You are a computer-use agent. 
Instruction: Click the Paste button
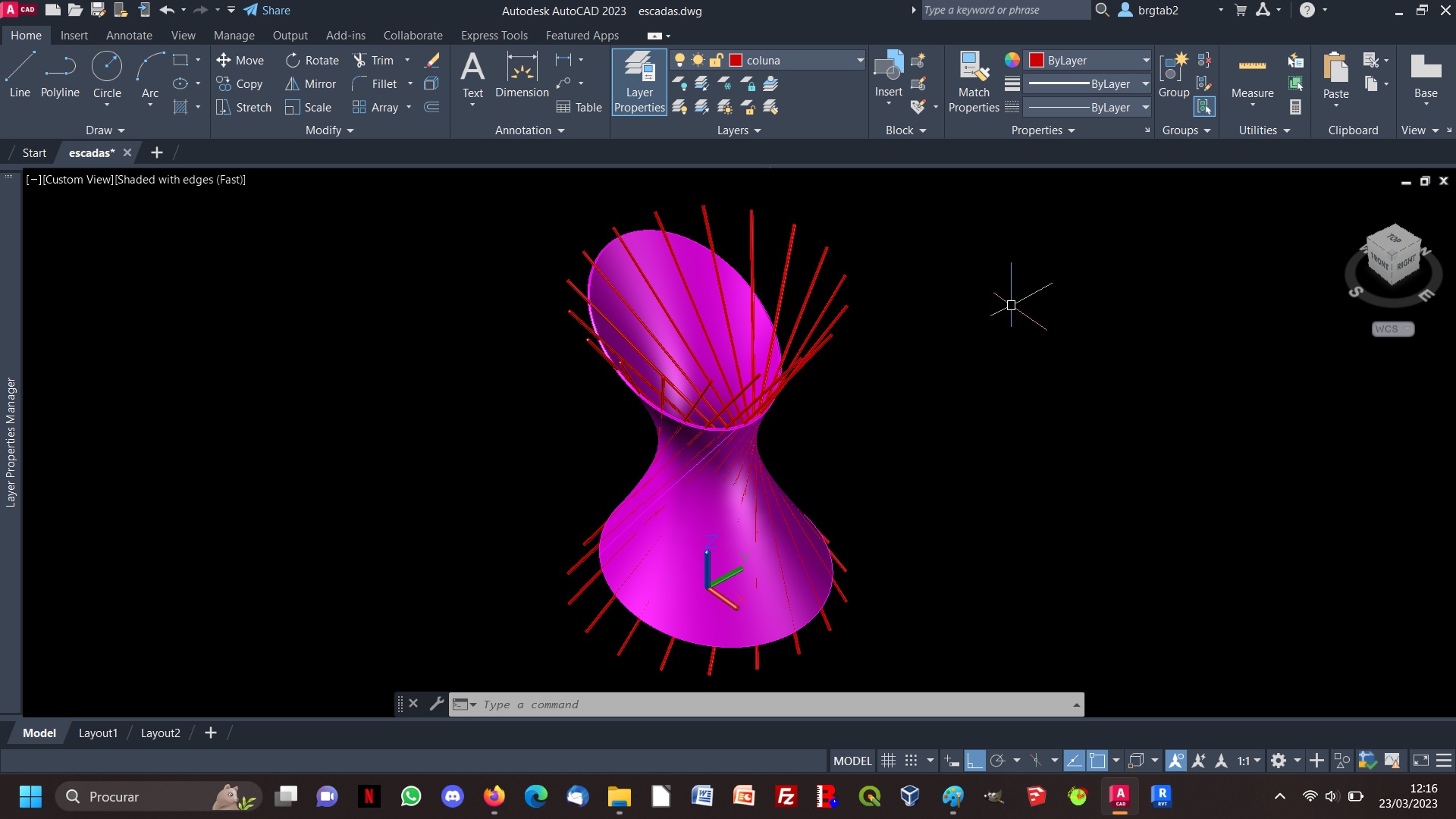coord(1335,75)
